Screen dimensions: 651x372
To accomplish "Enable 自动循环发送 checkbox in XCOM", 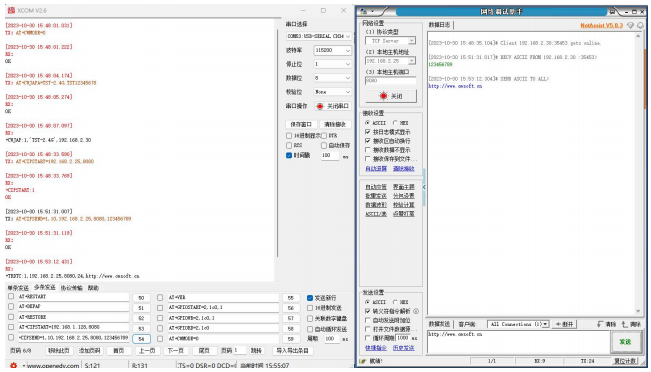I will (x=310, y=329).
